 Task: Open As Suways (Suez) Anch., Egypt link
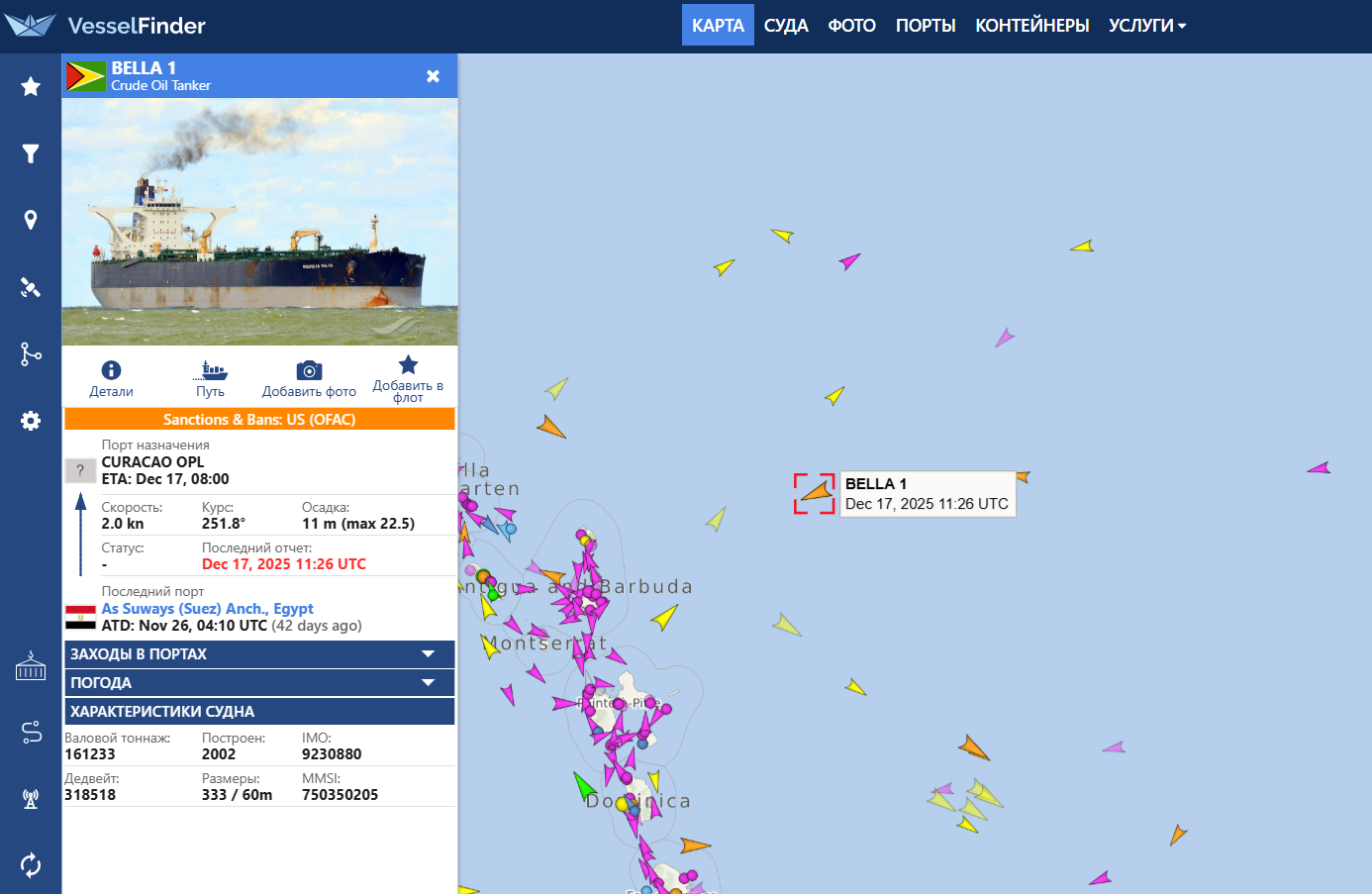point(207,609)
